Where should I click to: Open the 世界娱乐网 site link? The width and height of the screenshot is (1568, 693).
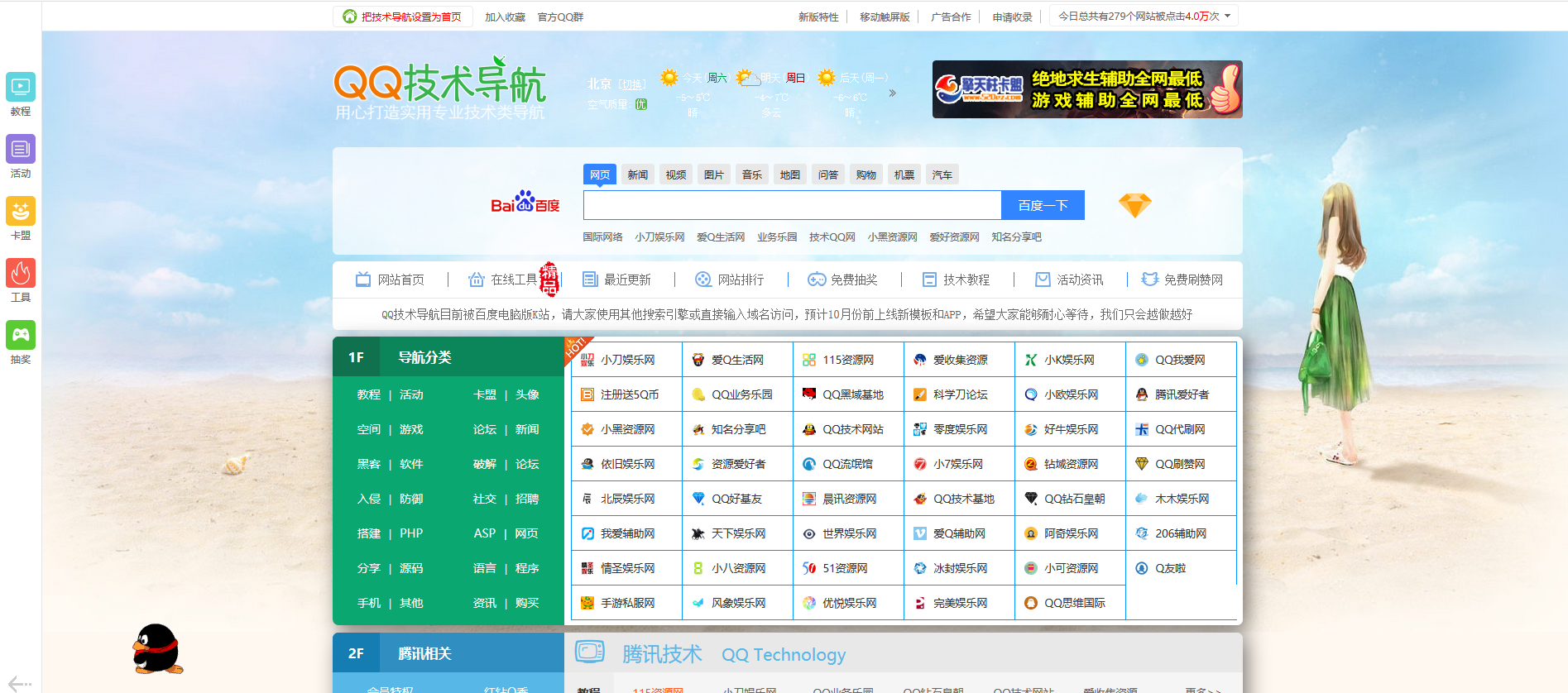(849, 533)
